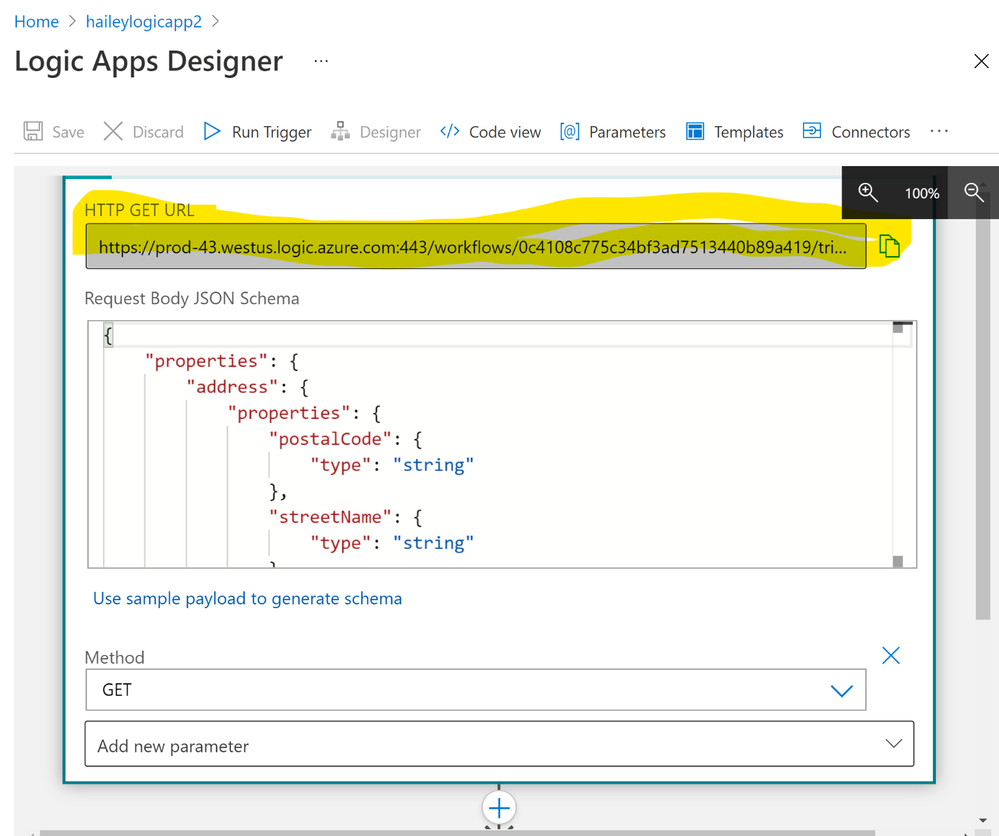The image size is (999, 836).
Task: Open Parameters label in toolbar
Action: [x=627, y=132]
